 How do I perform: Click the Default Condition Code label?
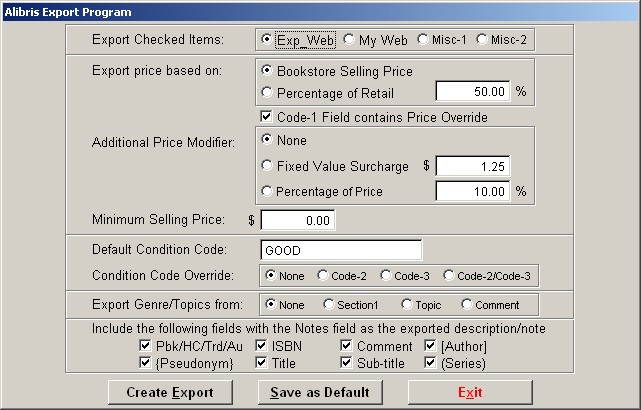click(159, 249)
